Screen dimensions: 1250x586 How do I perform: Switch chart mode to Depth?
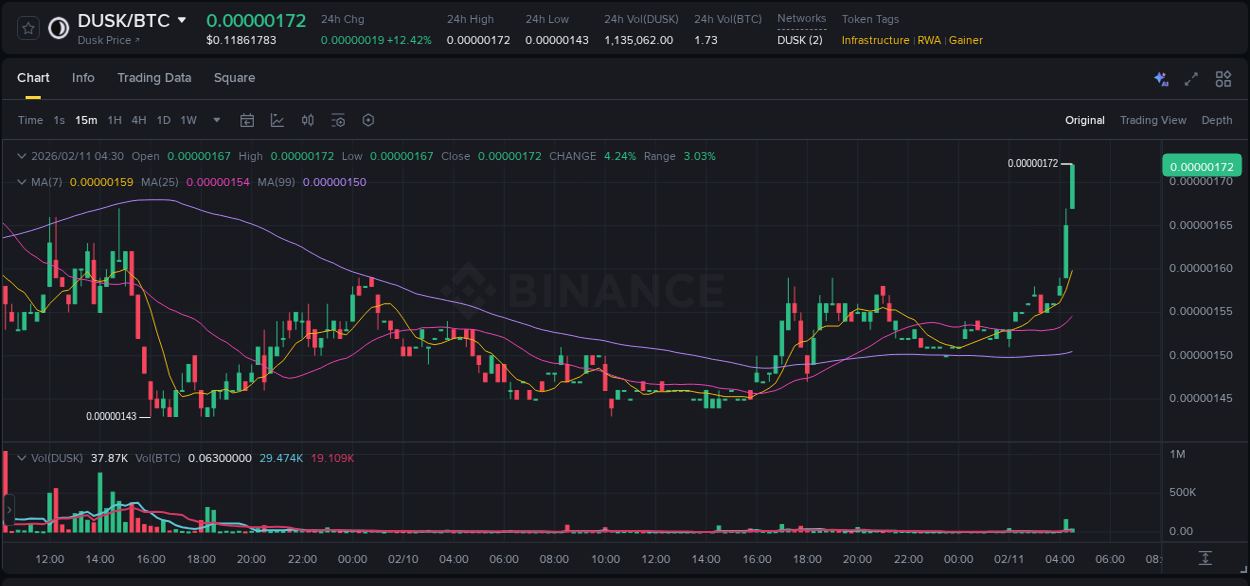[1216, 120]
